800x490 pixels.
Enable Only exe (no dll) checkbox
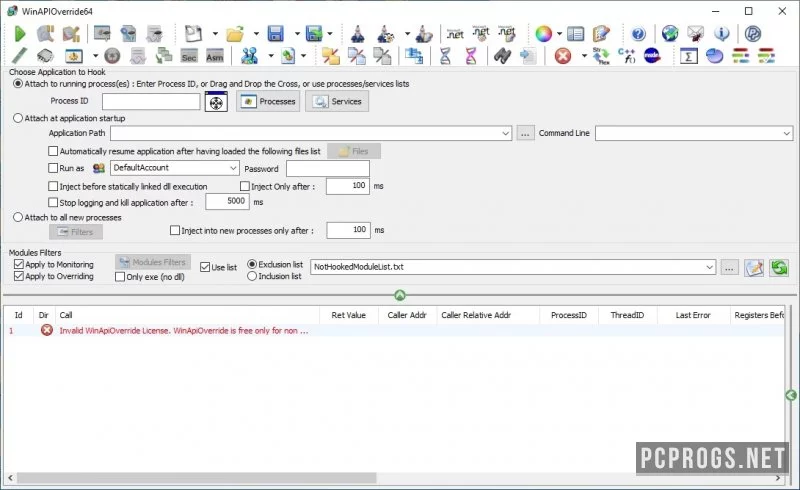[x=120, y=277]
